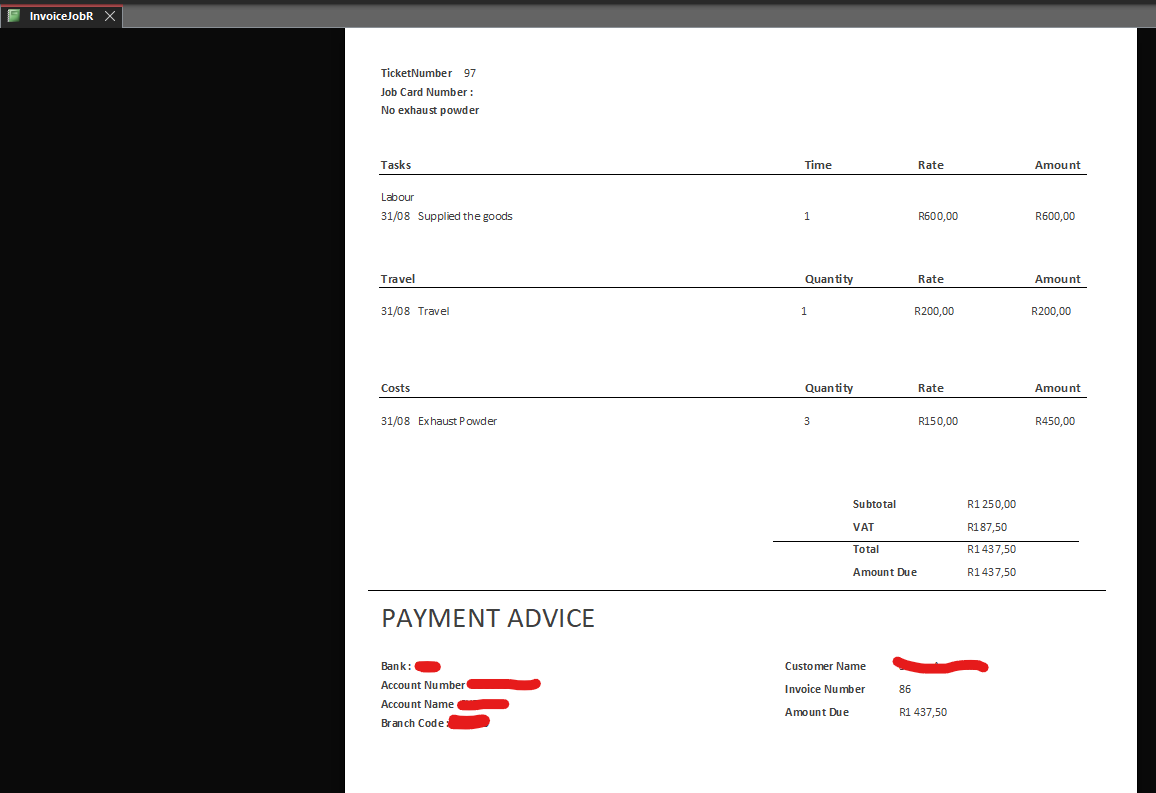Click the quantity 3 for Exhaust Powder
The width and height of the screenshot is (1156, 793).
(x=807, y=421)
